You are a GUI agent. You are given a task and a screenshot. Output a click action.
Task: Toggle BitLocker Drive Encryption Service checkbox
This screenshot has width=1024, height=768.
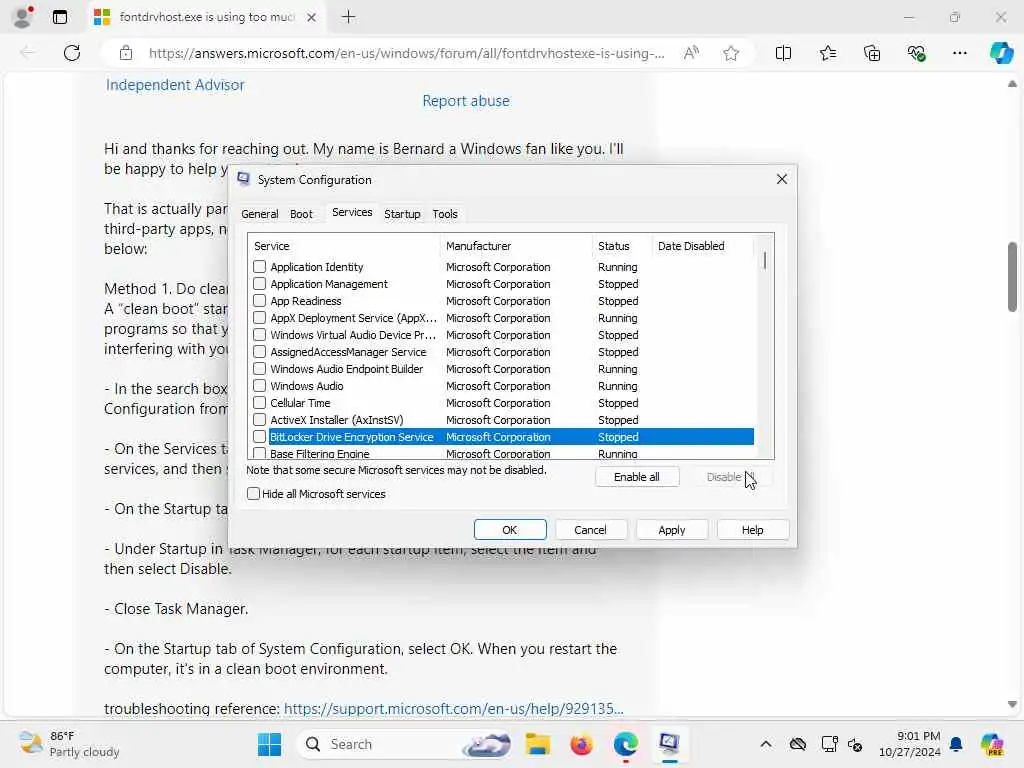(x=259, y=436)
